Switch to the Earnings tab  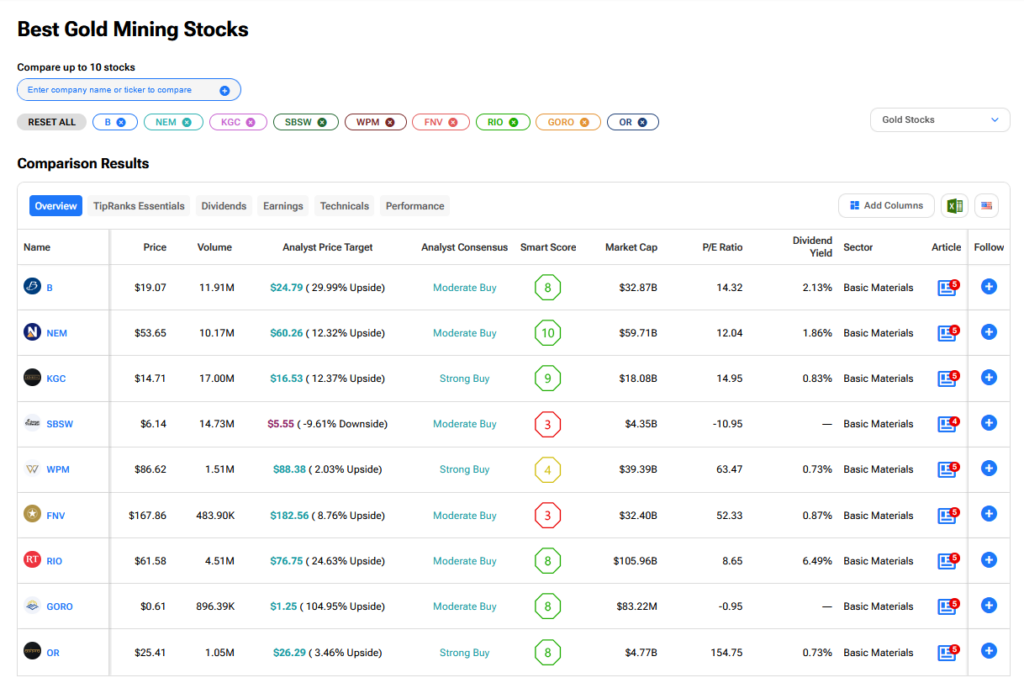click(283, 206)
